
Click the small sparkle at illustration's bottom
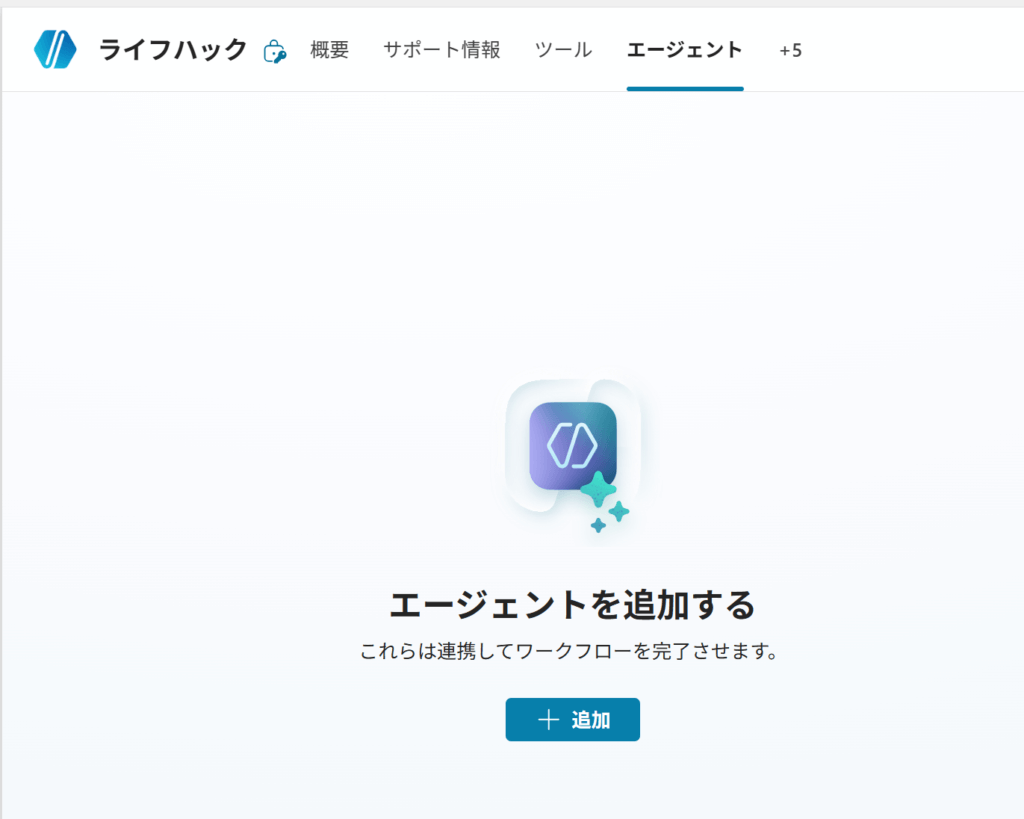pos(598,525)
